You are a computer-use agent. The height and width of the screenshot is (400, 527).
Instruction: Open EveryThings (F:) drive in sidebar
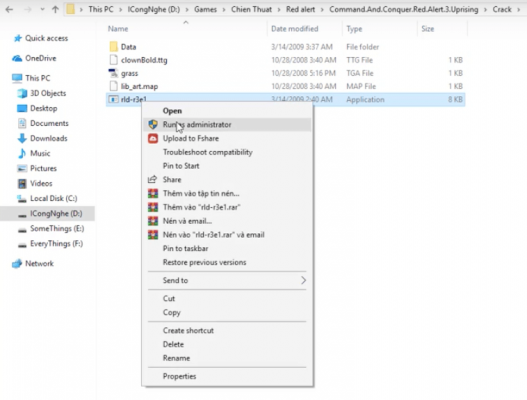pyautogui.click(x=50, y=244)
